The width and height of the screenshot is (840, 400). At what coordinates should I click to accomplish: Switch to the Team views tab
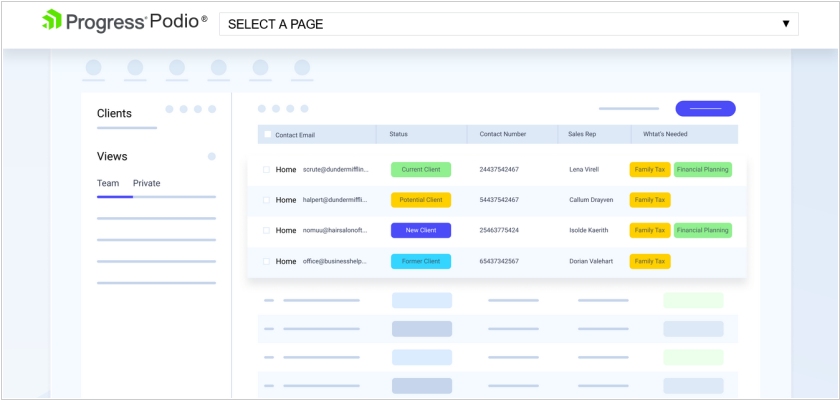(108, 183)
